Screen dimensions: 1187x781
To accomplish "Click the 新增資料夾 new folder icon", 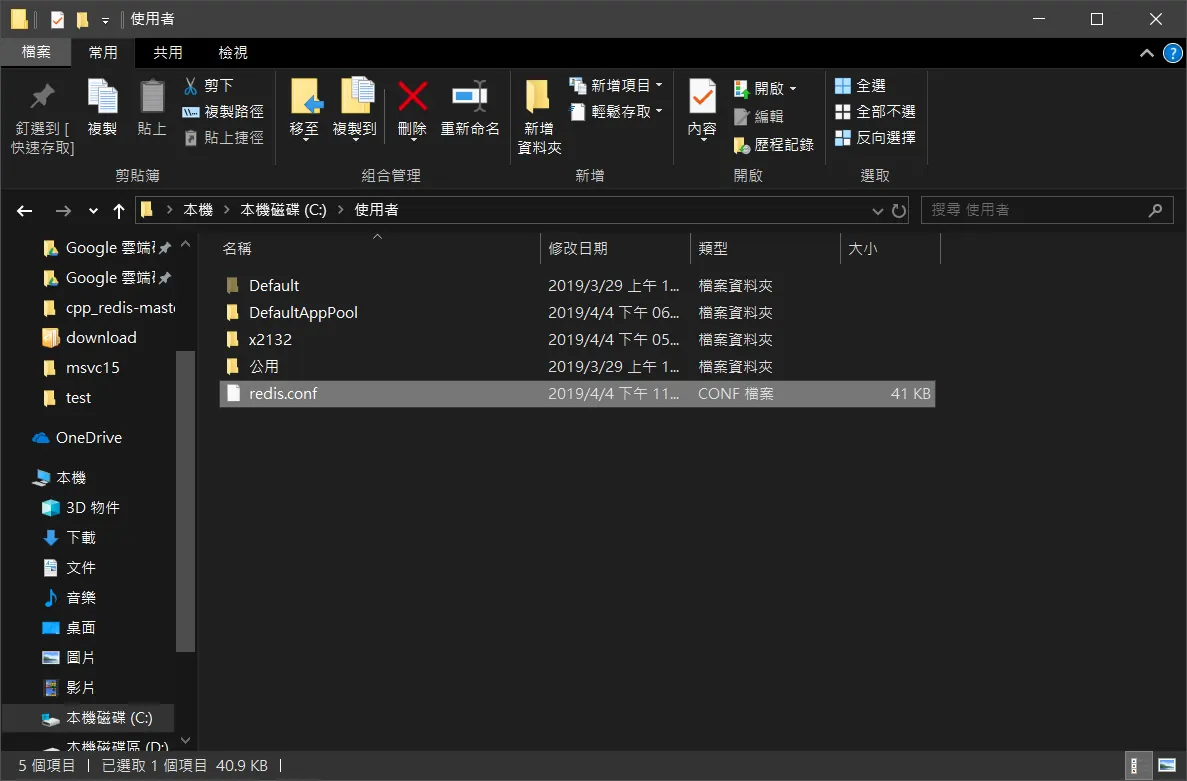I will tap(537, 96).
